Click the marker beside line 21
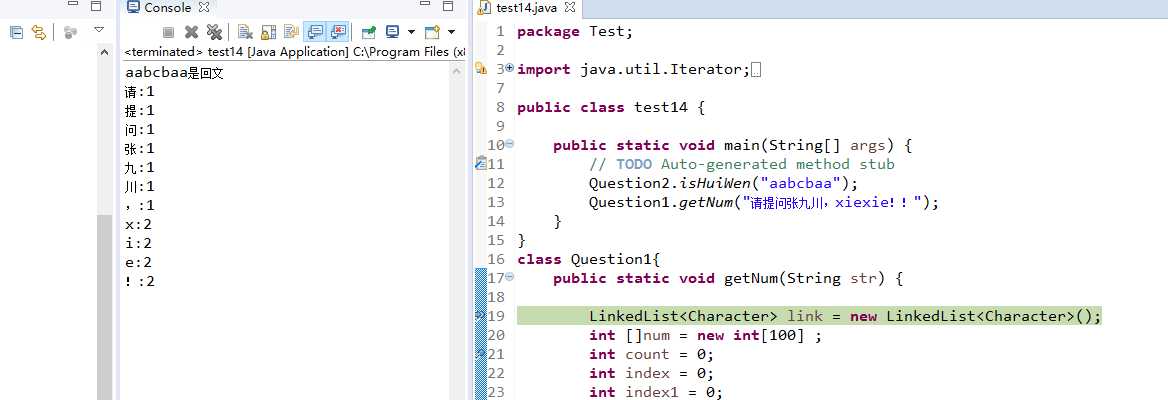The height and width of the screenshot is (400, 1168). (480, 354)
